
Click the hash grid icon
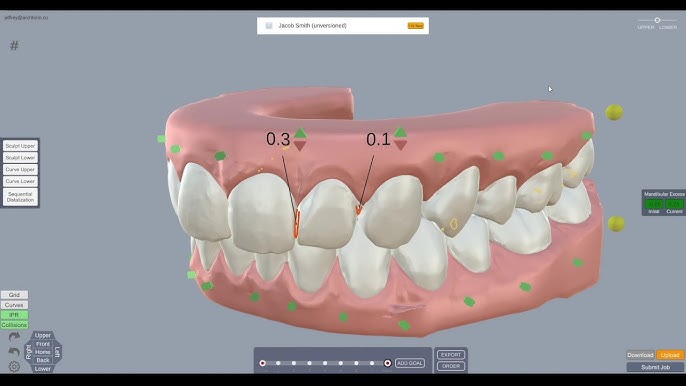pos(14,46)
